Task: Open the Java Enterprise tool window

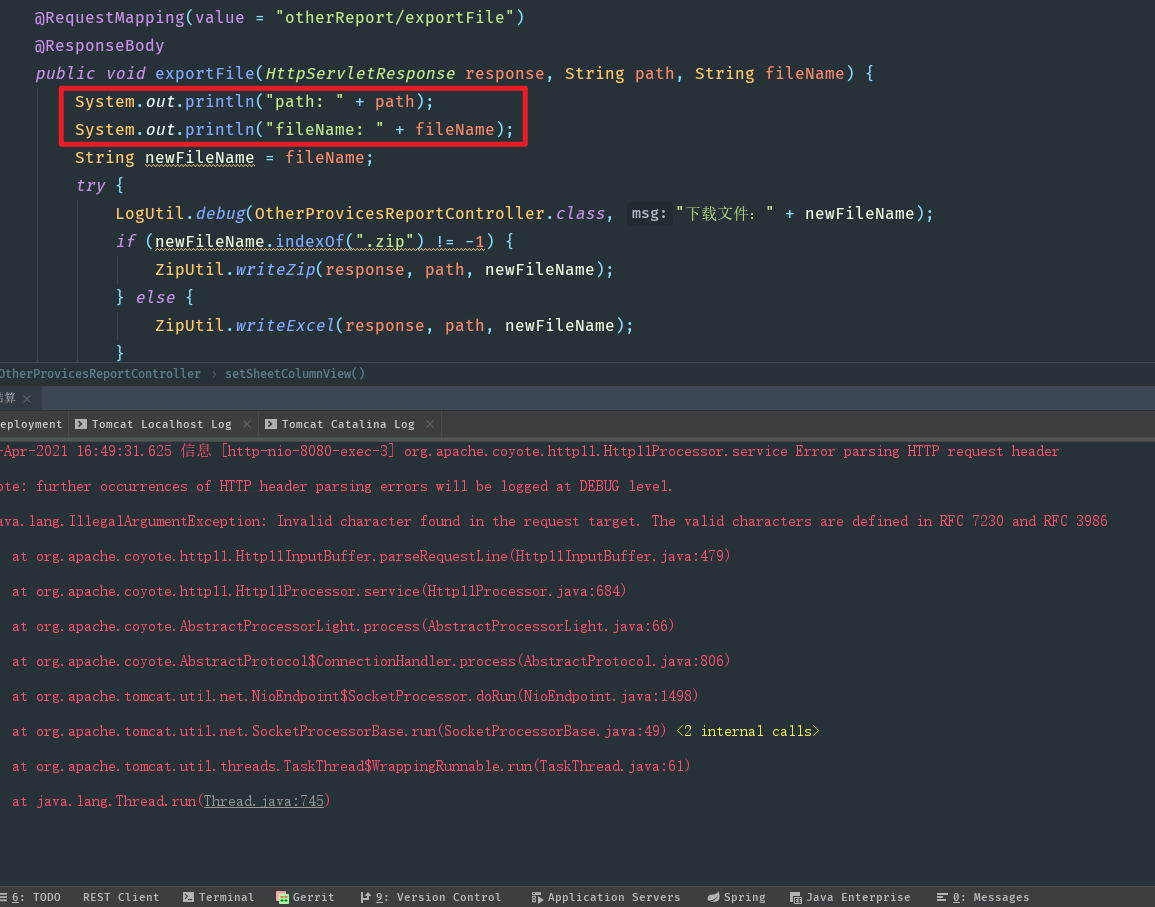Action: [x=857, y=896]
